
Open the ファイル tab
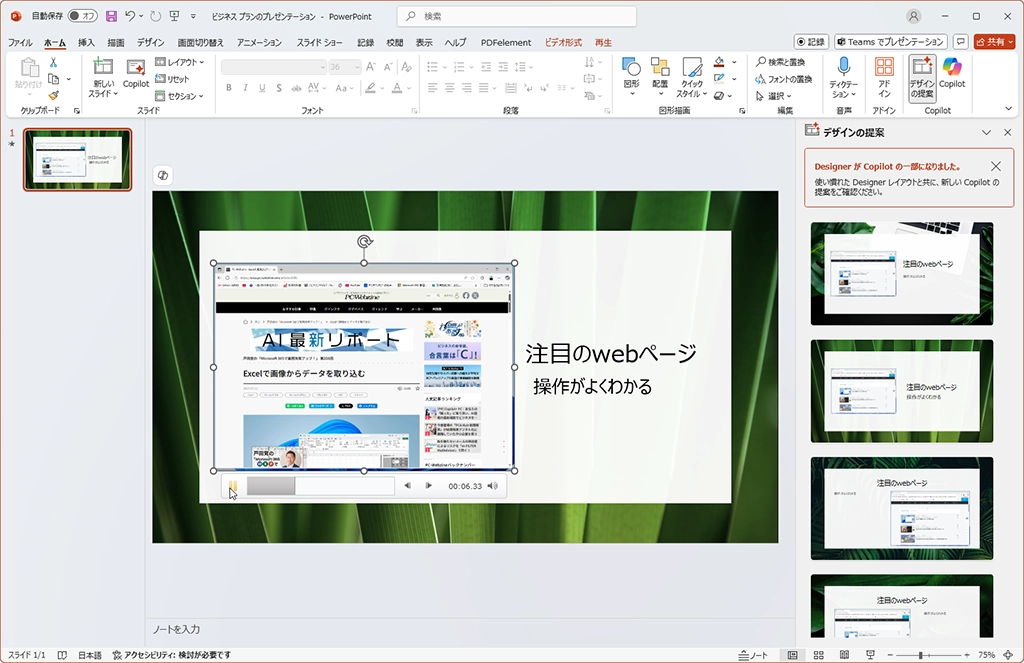tap(20, 42)
